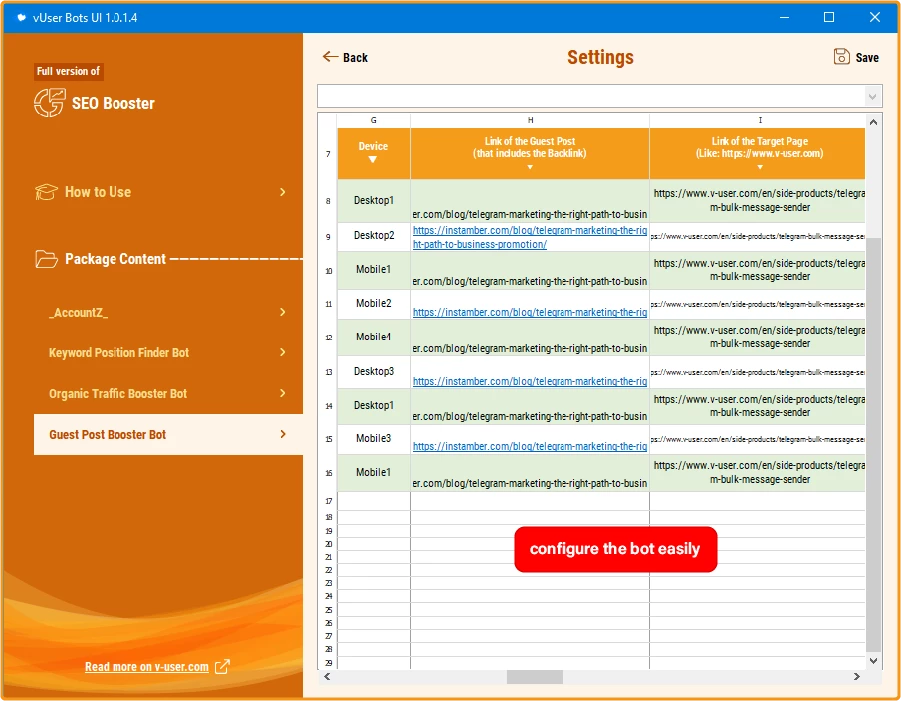Screen dimensions: 901x701
Task: Select row header 8
Action: click(x=328, y=201)
